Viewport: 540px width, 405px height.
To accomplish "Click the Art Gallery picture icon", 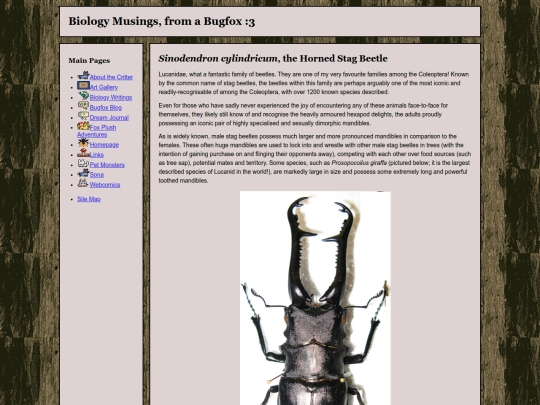I will (83, 85).
